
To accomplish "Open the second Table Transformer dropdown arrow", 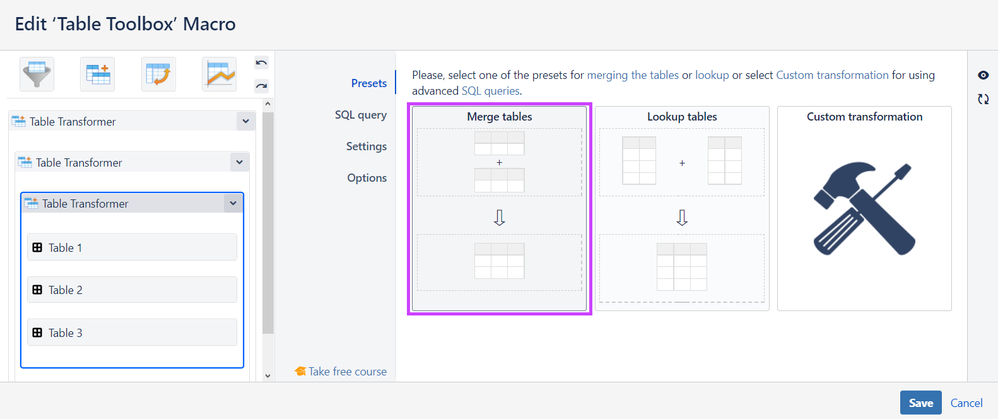I will [239, 162].
